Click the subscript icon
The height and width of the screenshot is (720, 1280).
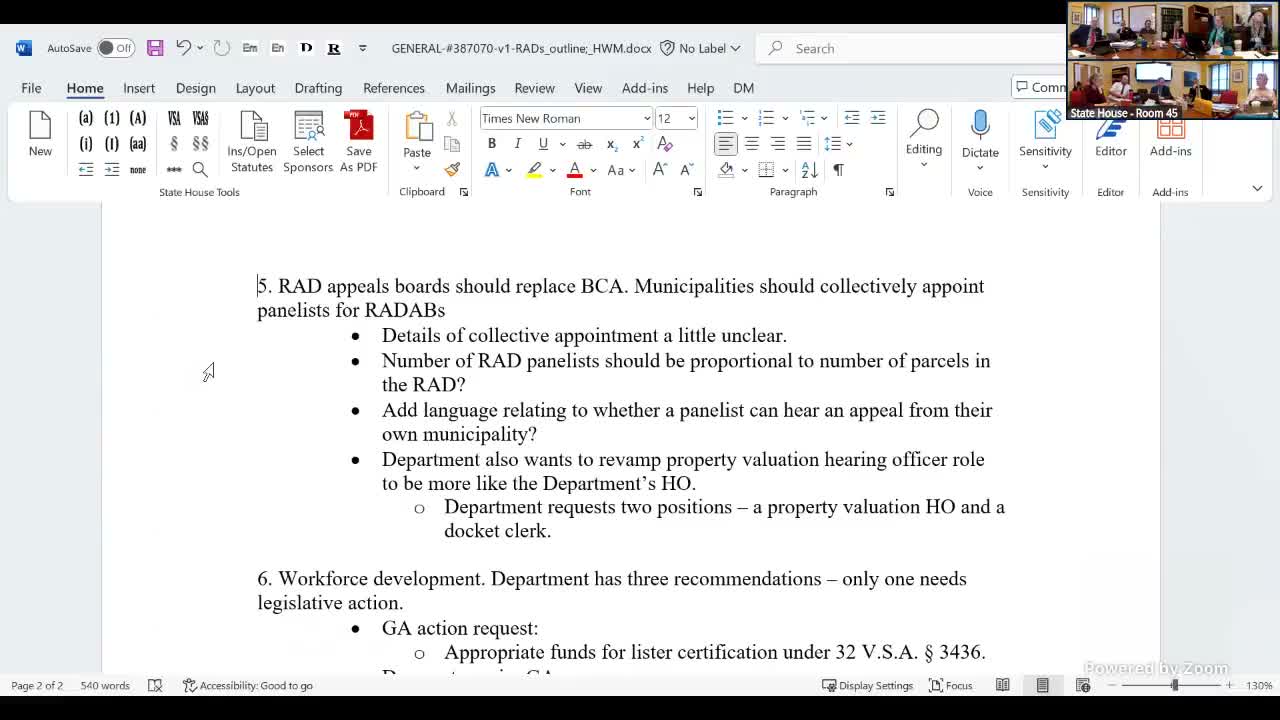(x=611, y=144)
